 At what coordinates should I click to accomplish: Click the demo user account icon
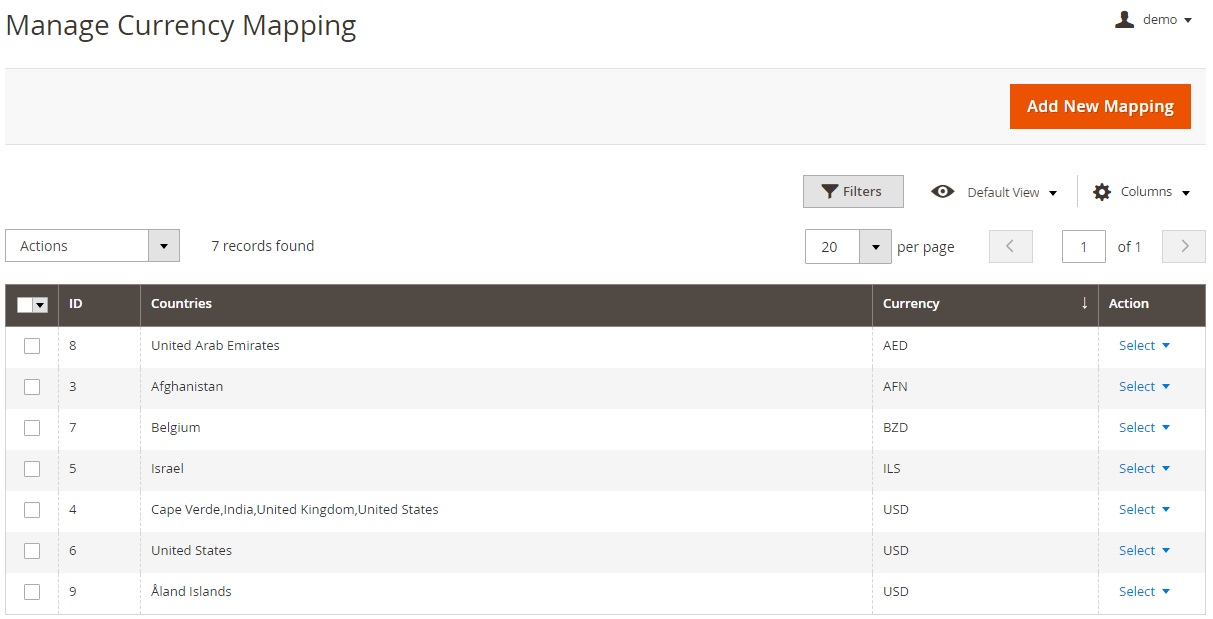(1124, 20)
